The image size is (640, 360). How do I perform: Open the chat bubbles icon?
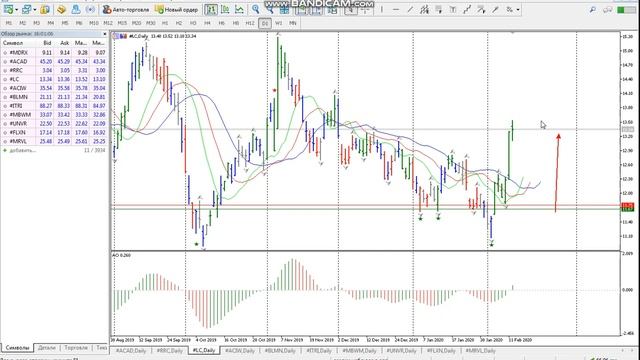pos(607,9)
